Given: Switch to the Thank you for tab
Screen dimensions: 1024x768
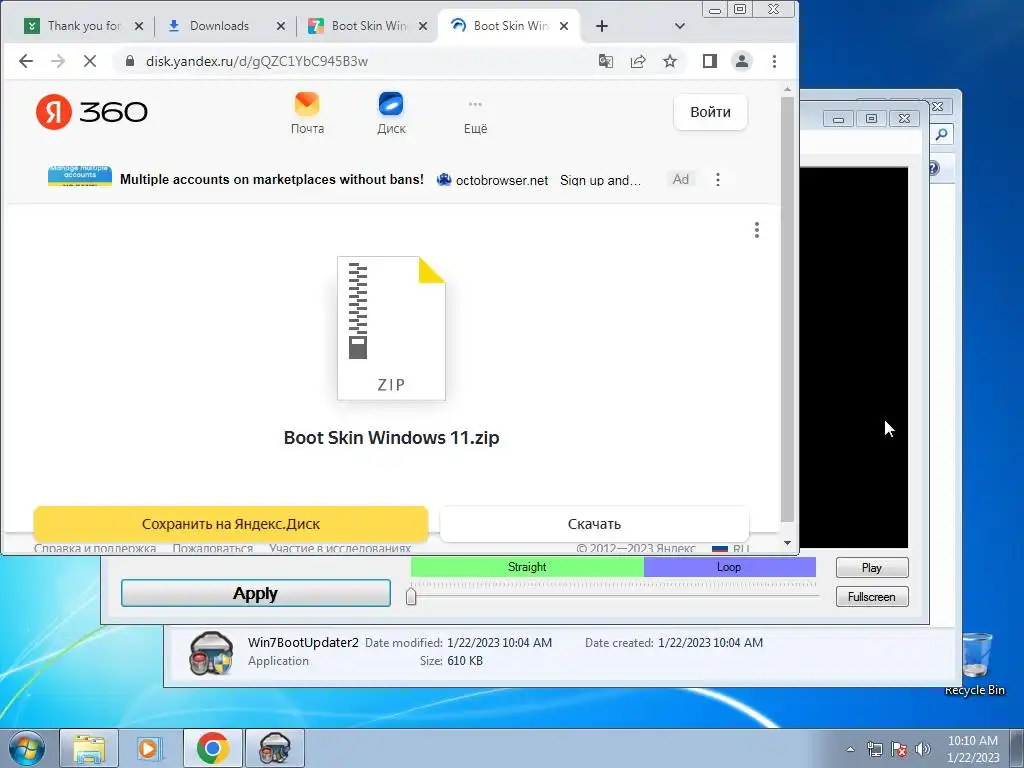Looking at the screenshot, I should (x=84, y=26).
